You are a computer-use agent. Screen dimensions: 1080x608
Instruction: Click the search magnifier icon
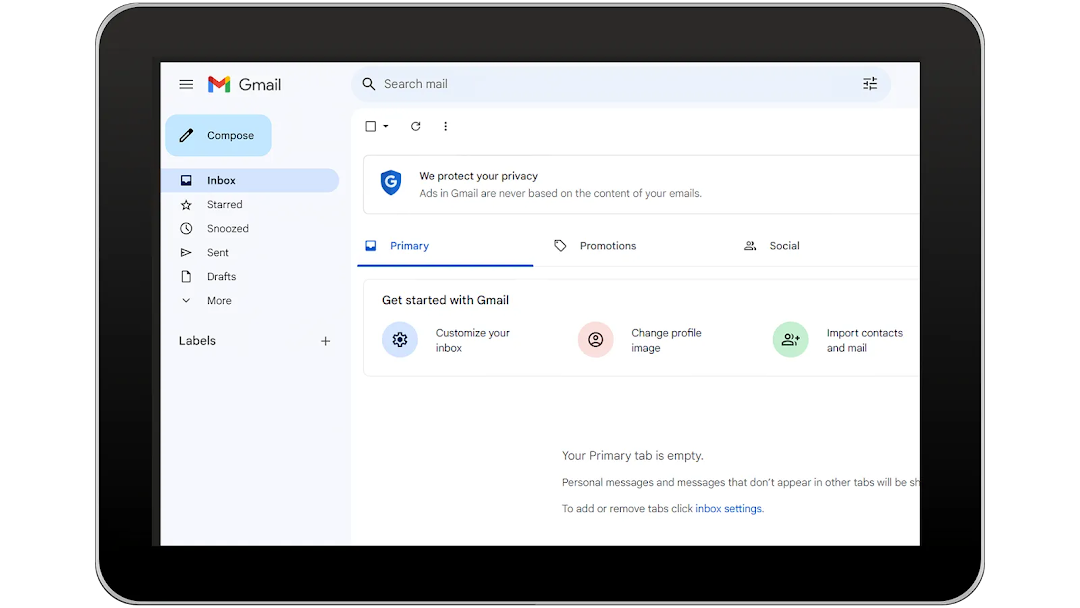(x=368, y=84)
